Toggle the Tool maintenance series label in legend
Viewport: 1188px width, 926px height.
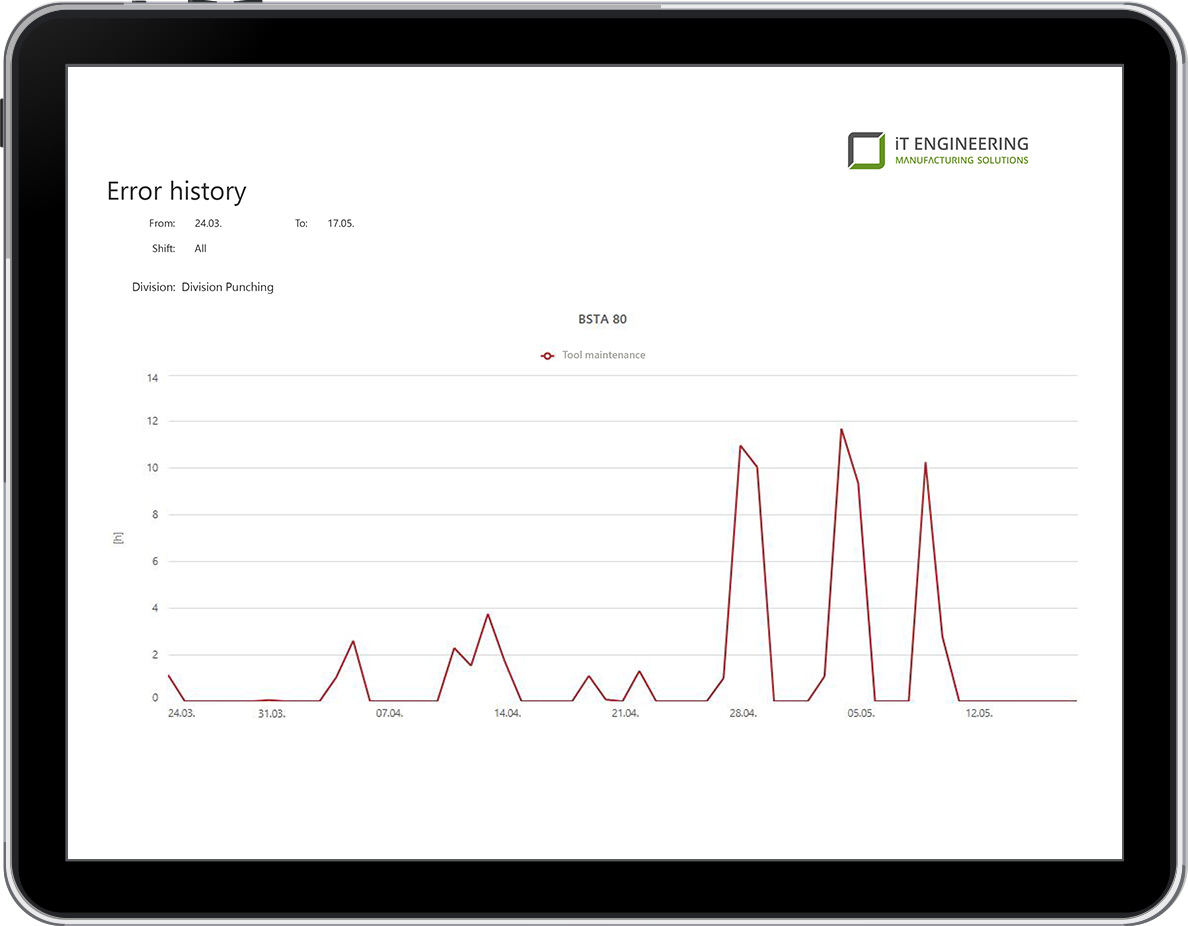(x=603, y=355)
